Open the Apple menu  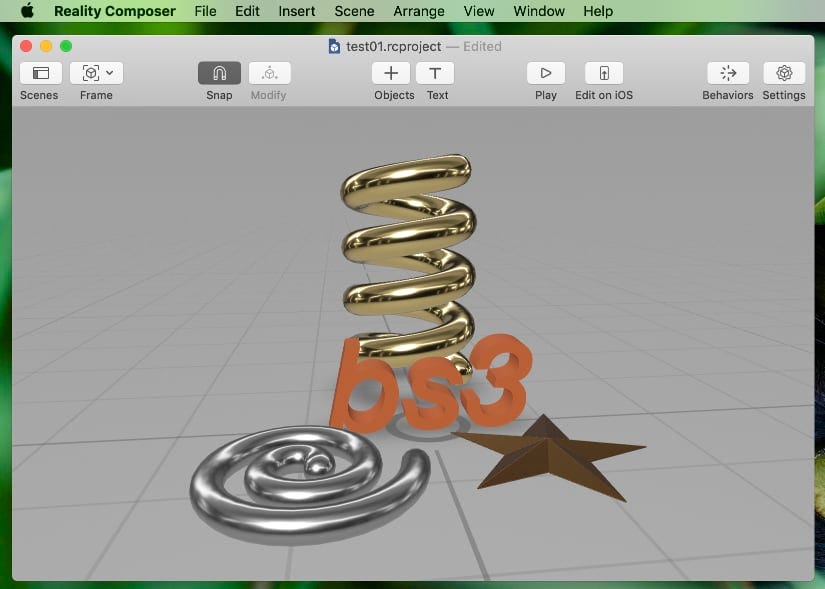tap(27, 11)
